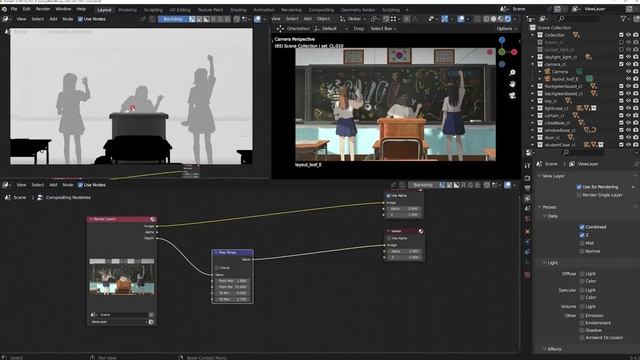Click the green Y axis of the navigation gizmo

click(502, 52)
